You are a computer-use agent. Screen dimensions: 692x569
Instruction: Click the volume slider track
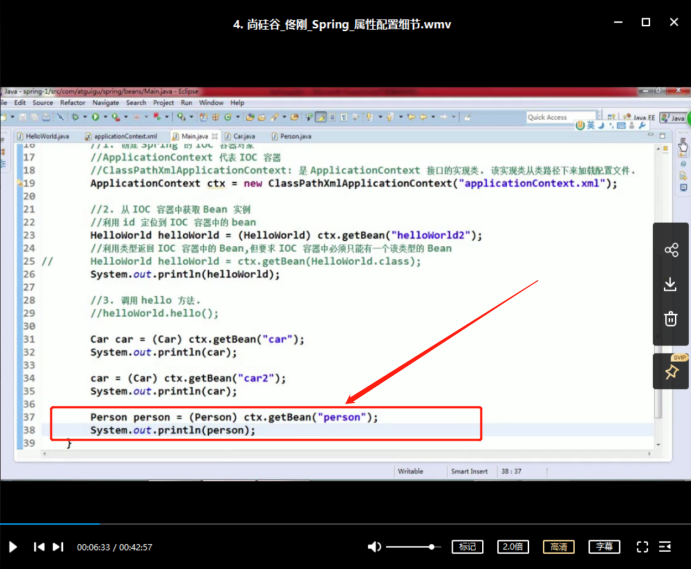coord(414,547)
